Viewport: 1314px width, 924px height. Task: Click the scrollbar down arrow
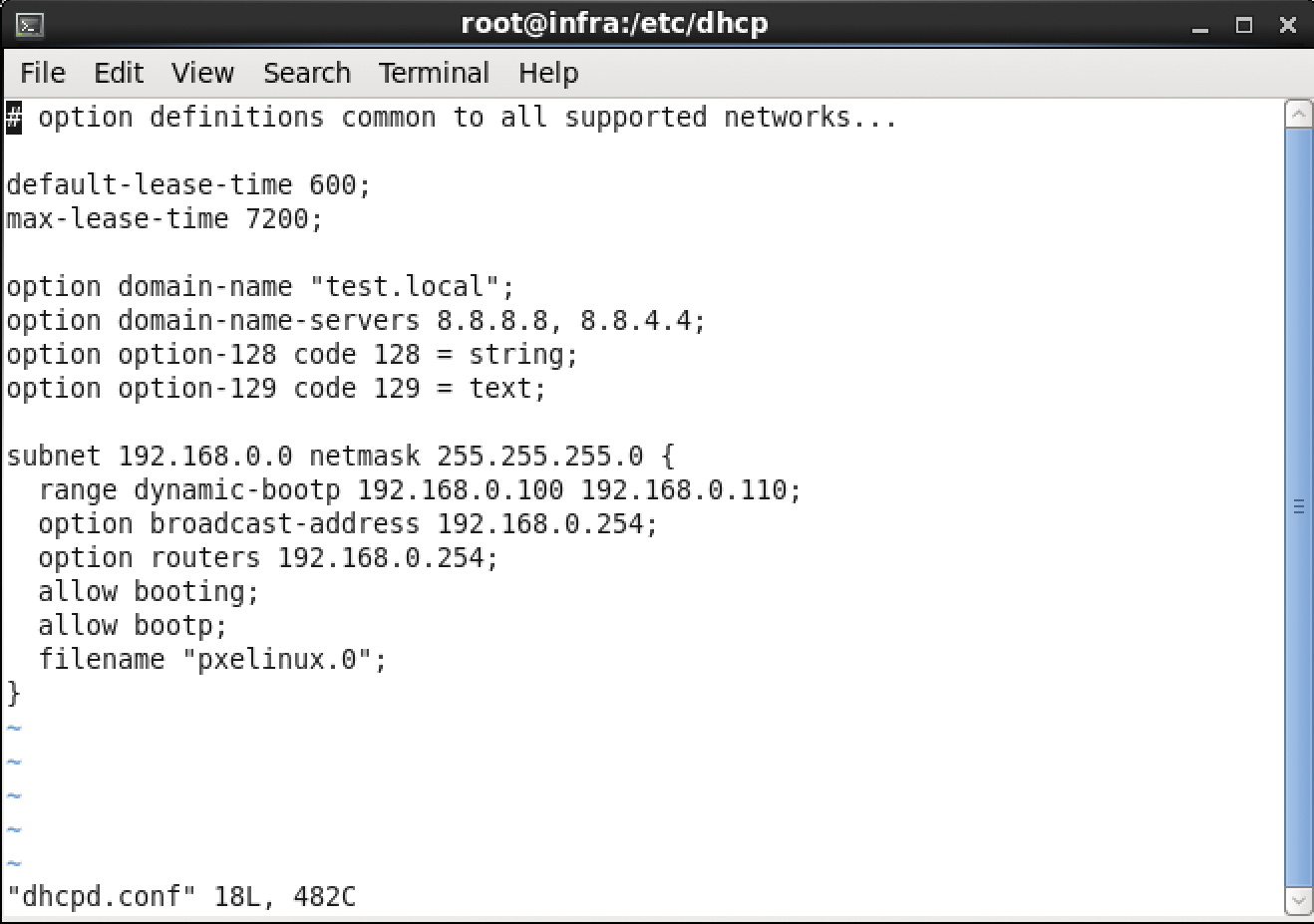coord(1298,901)
